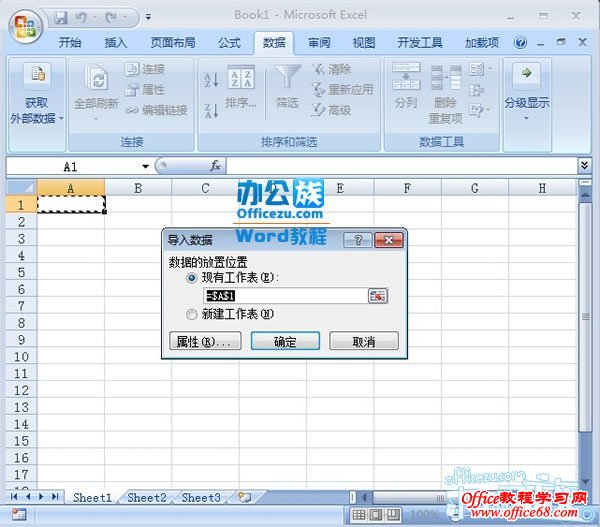Screen dimensions: 600x527
Task: Click the fx Insert Function icon
Action: (x=215, y=166)
